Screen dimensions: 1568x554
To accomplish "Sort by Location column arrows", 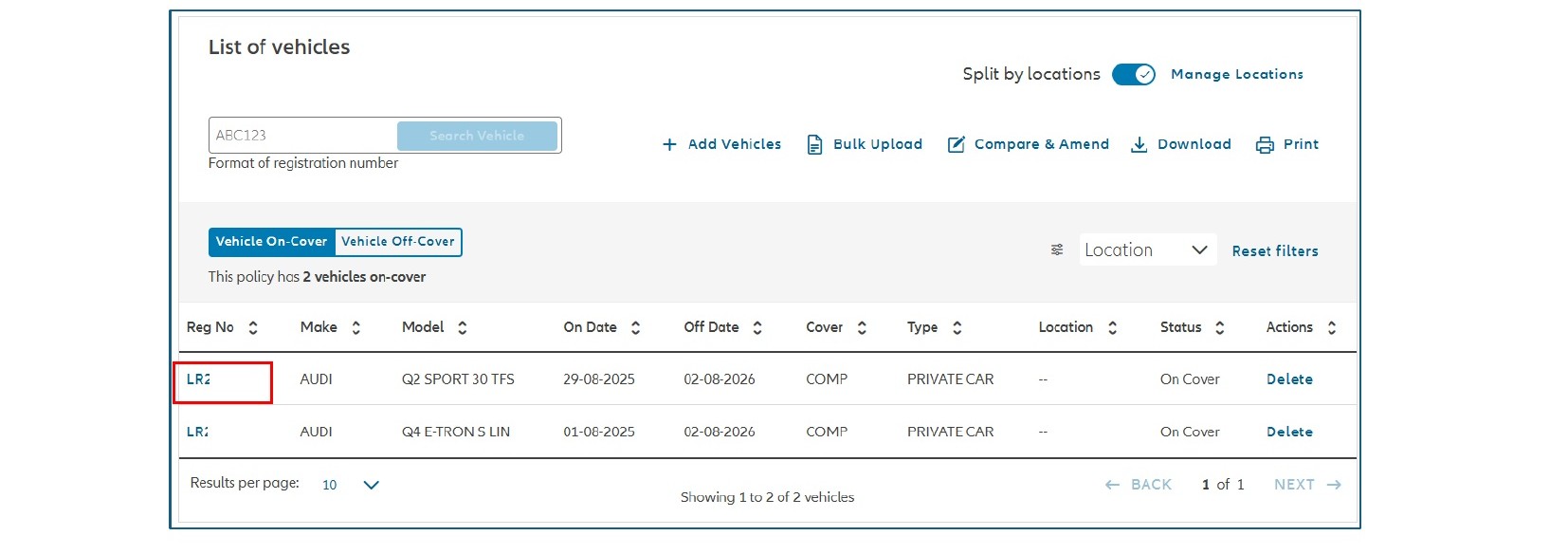I will pyautogui.click(x=1113, y=327).
